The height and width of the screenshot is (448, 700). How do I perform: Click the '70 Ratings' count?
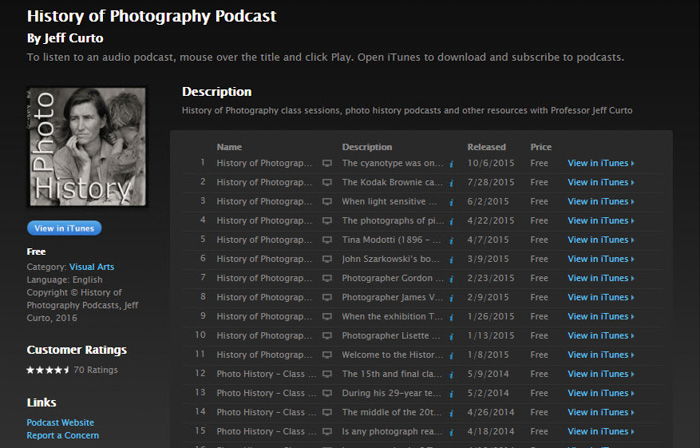point(96,370)
